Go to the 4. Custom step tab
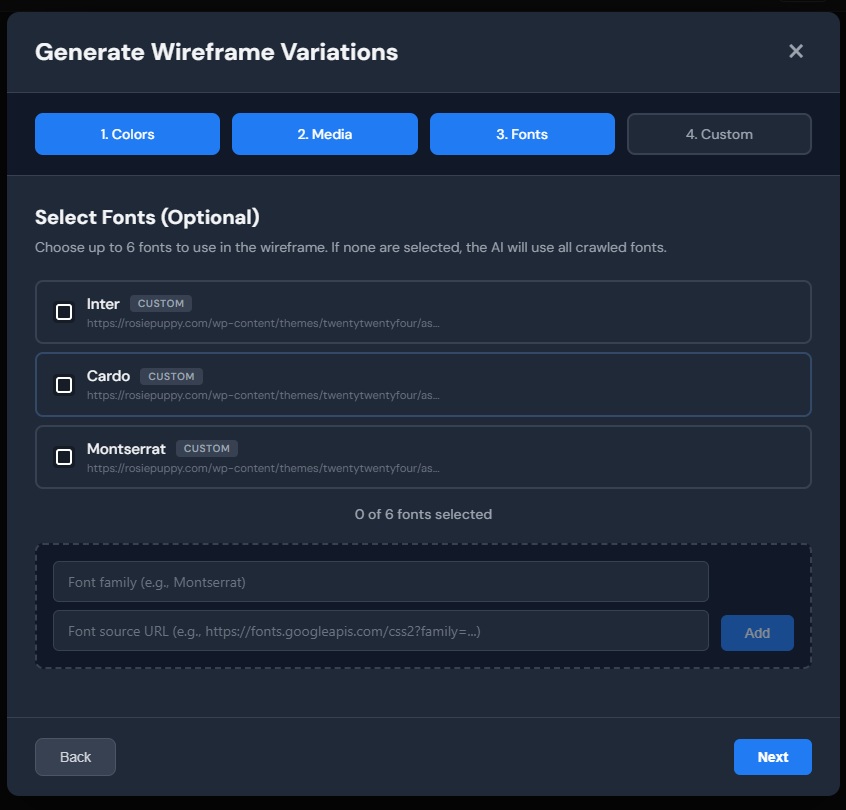 (x=719, y=134)
